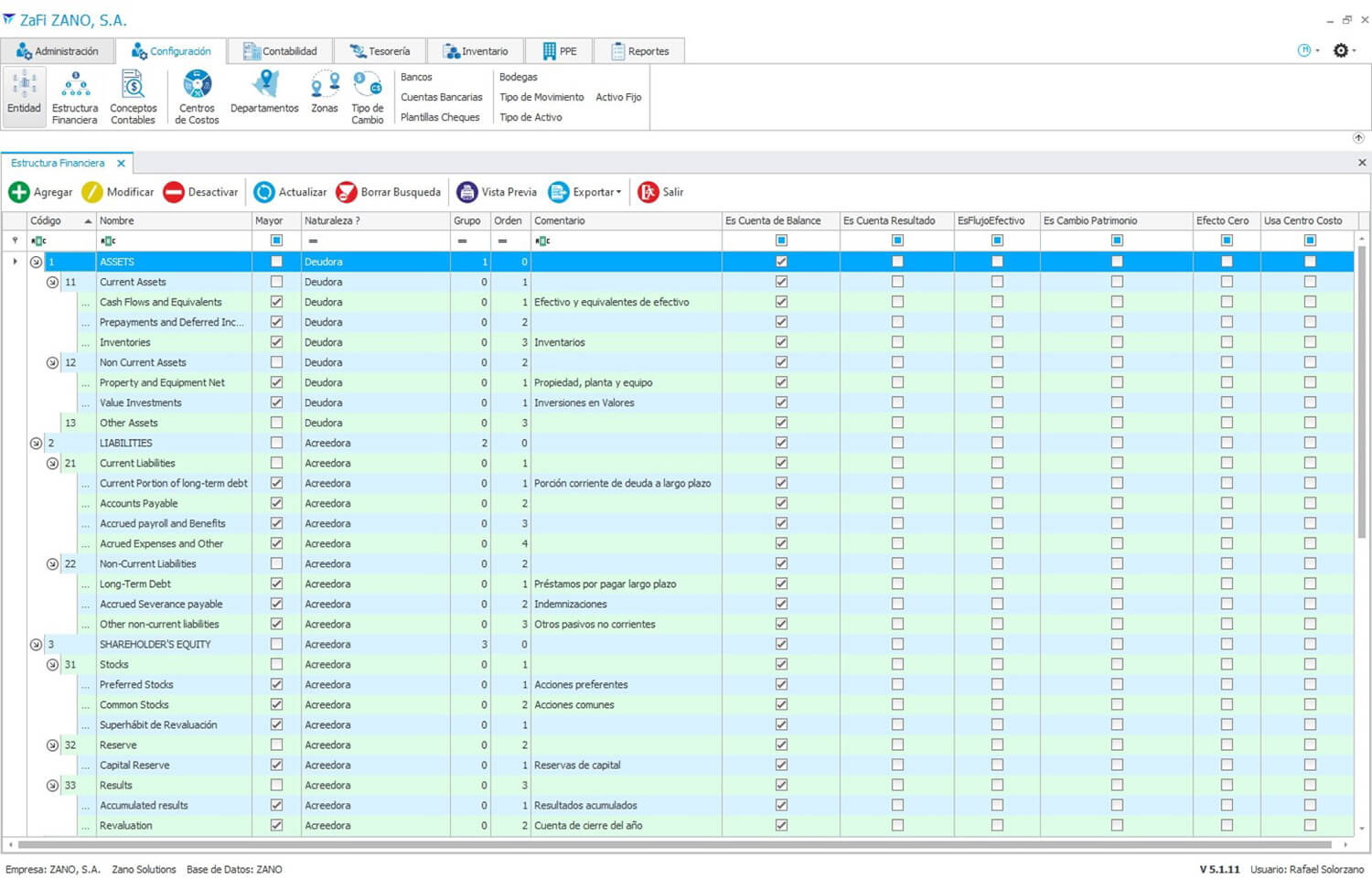Viewport: 1372px width, 879px height.
Task: Open the Tipo de Cambio icon
Action: pyautogui.click(x=368, y=85)
